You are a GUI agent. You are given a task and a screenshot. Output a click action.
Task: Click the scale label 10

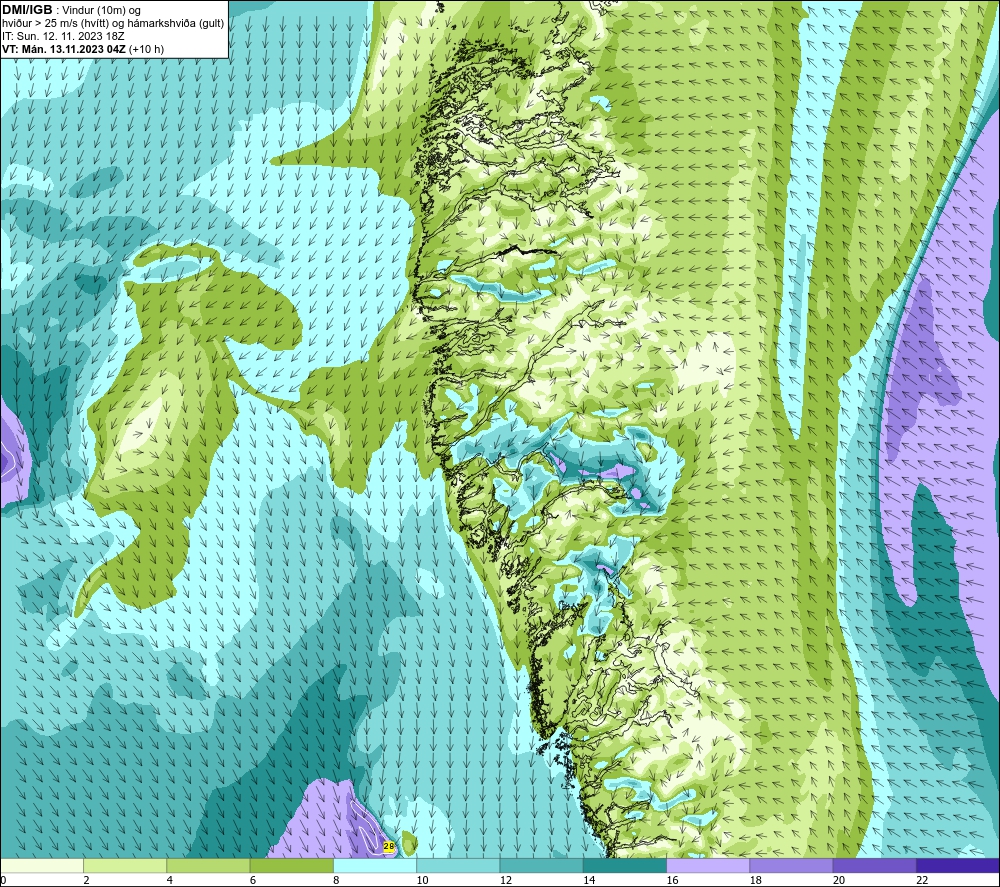click(422, 881)
